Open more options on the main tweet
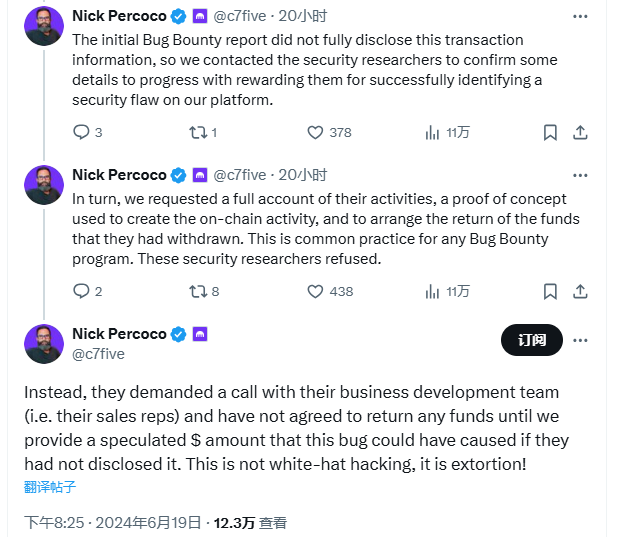The image size is (625, 537). point(580,339)
